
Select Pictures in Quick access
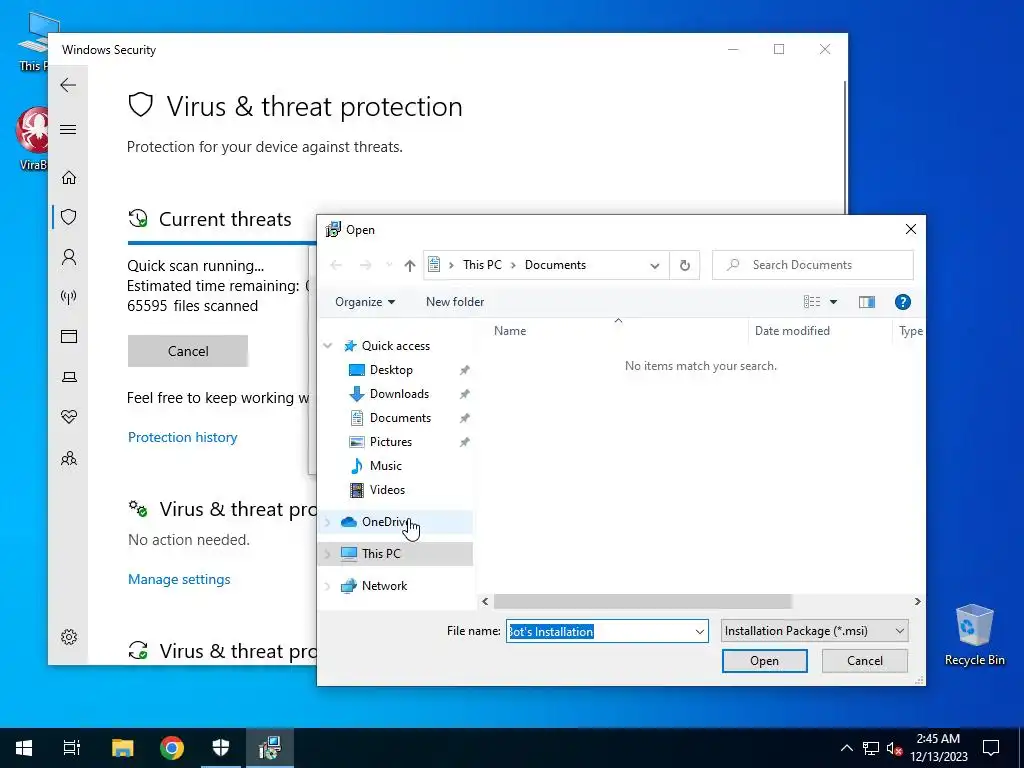391,442
